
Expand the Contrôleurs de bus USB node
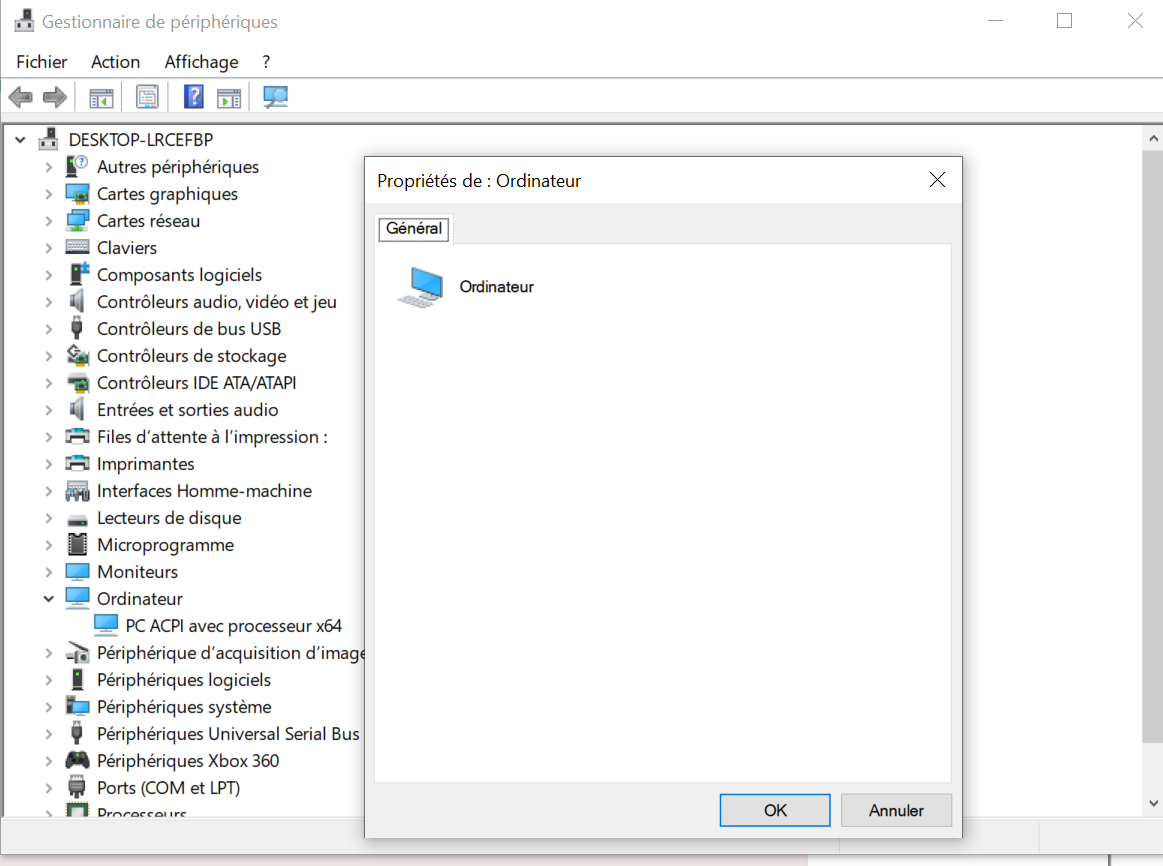coord(48,329)
